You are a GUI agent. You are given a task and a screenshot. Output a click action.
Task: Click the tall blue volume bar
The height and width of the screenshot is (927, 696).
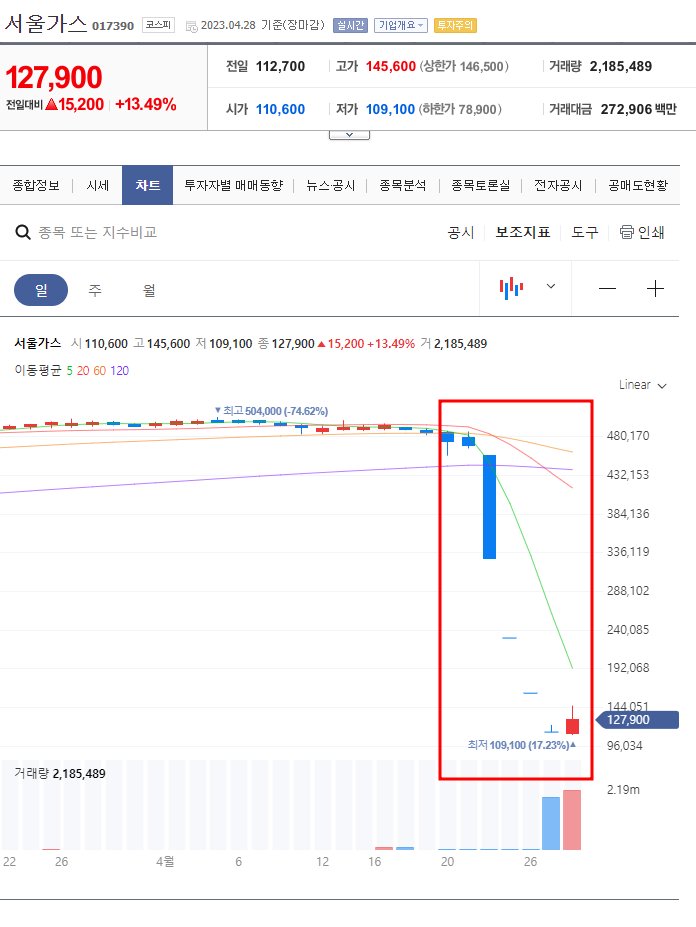tap(551, 824)
